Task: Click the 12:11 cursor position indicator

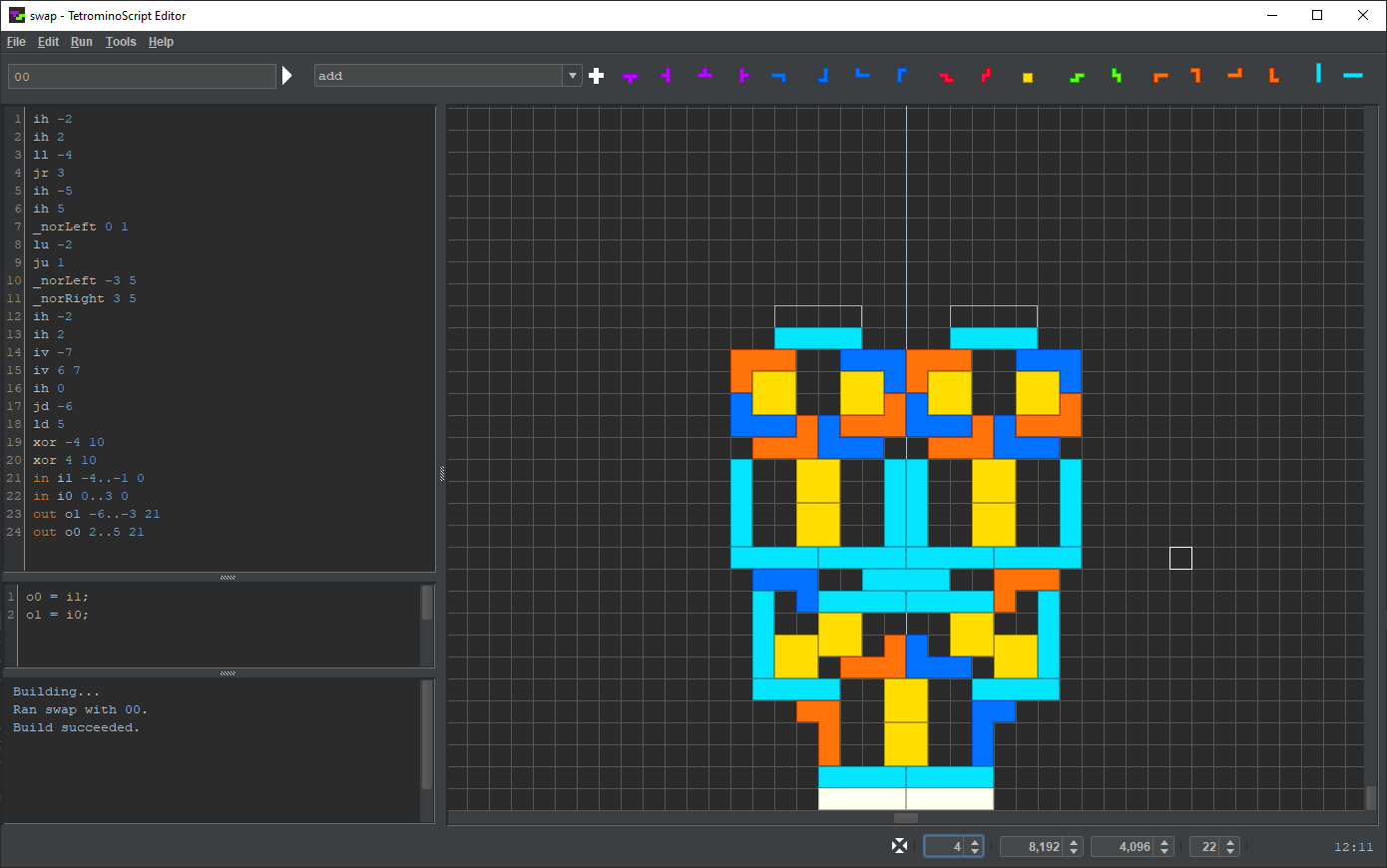Action: coord(1353,847)
